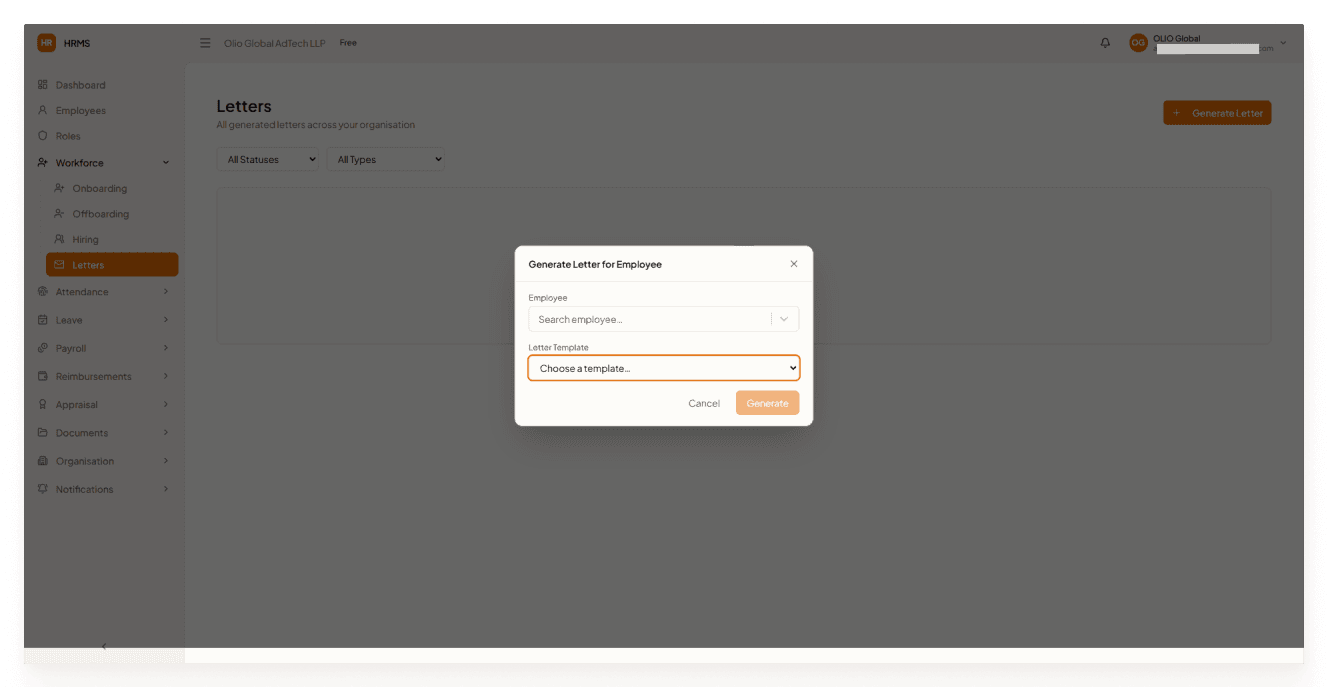Select Letters in the sidebar
The height and width of the screenshot is (687, 1328).
pos(112,265)
